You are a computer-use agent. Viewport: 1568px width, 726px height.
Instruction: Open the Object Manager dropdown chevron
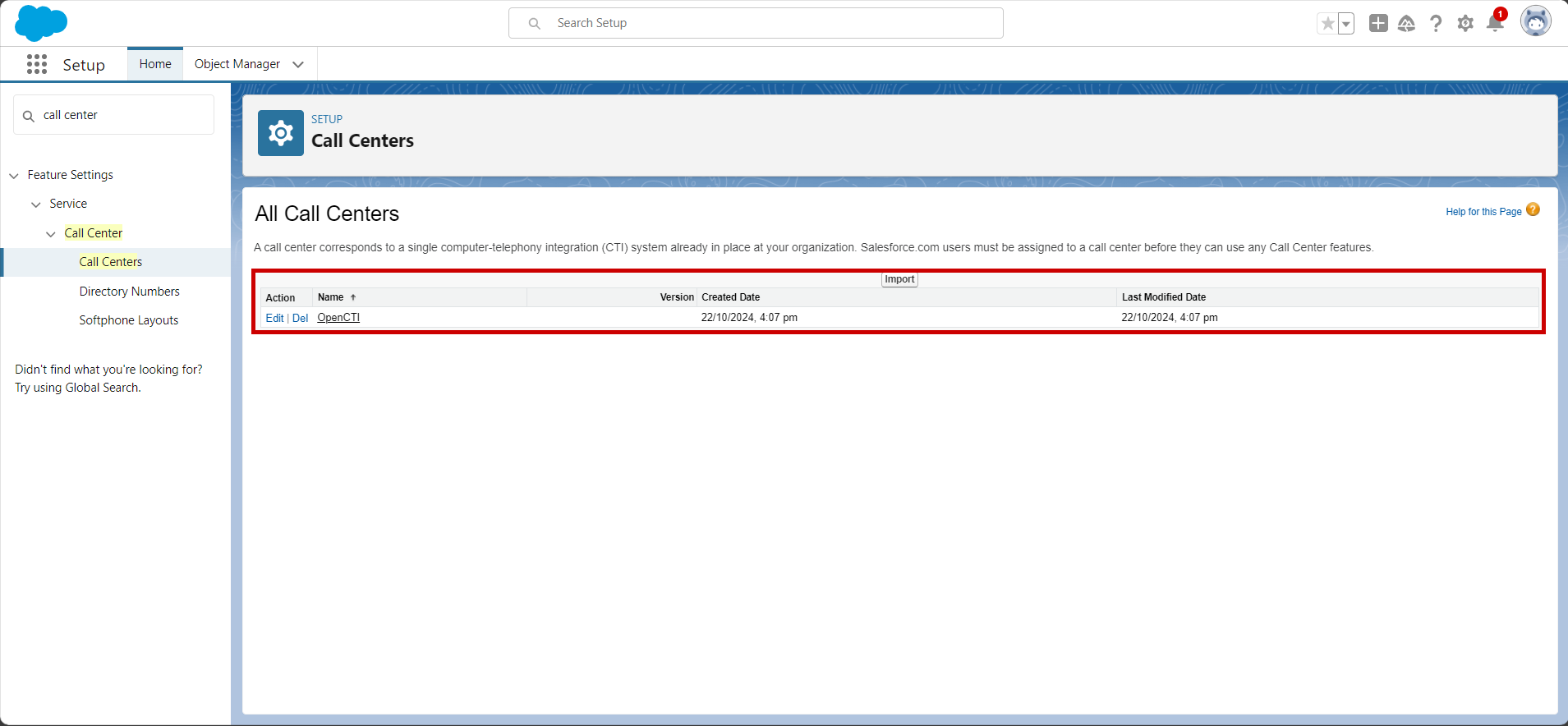[x=298, y=64]
